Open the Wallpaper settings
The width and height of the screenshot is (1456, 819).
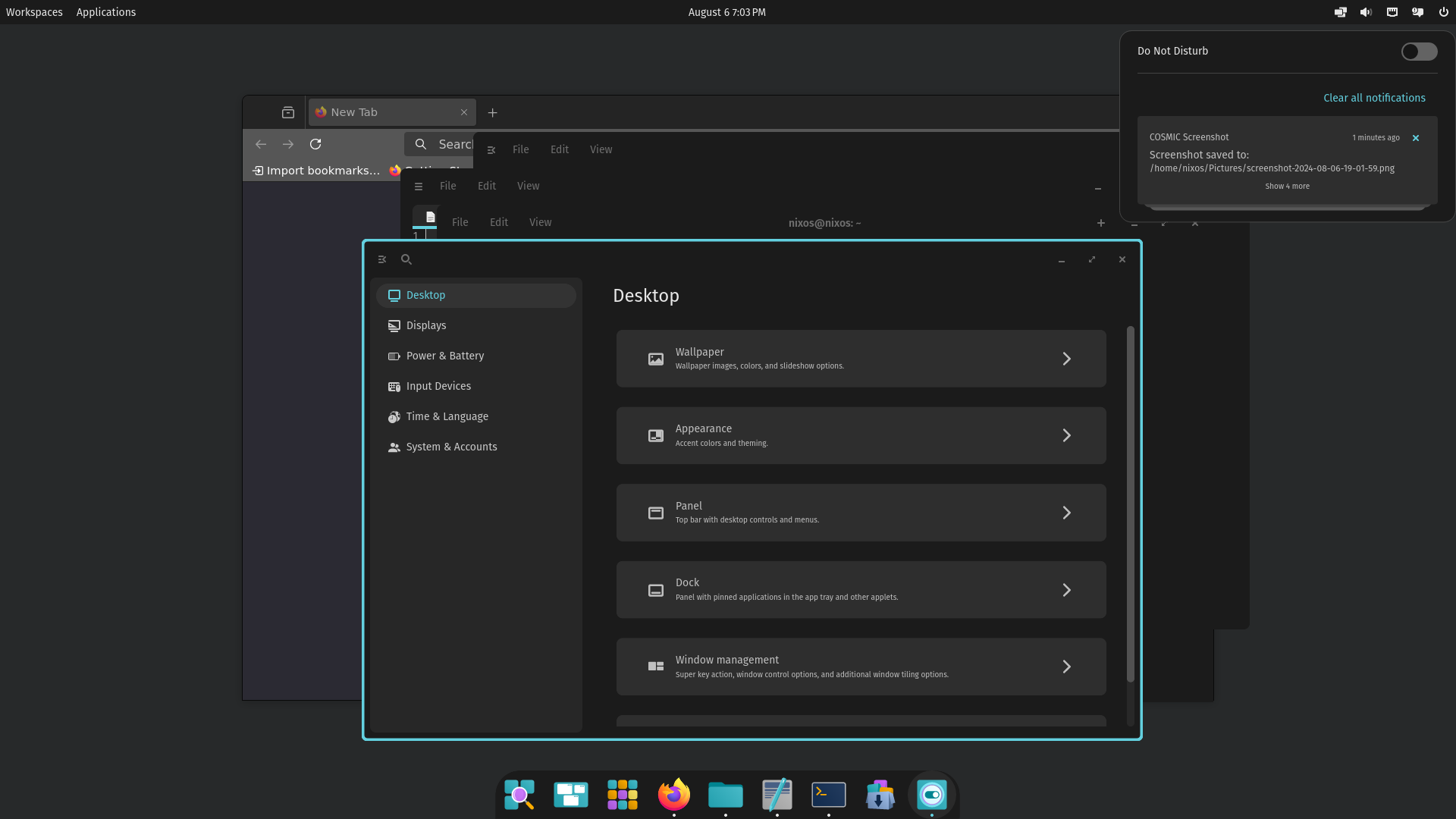point(861,358)
